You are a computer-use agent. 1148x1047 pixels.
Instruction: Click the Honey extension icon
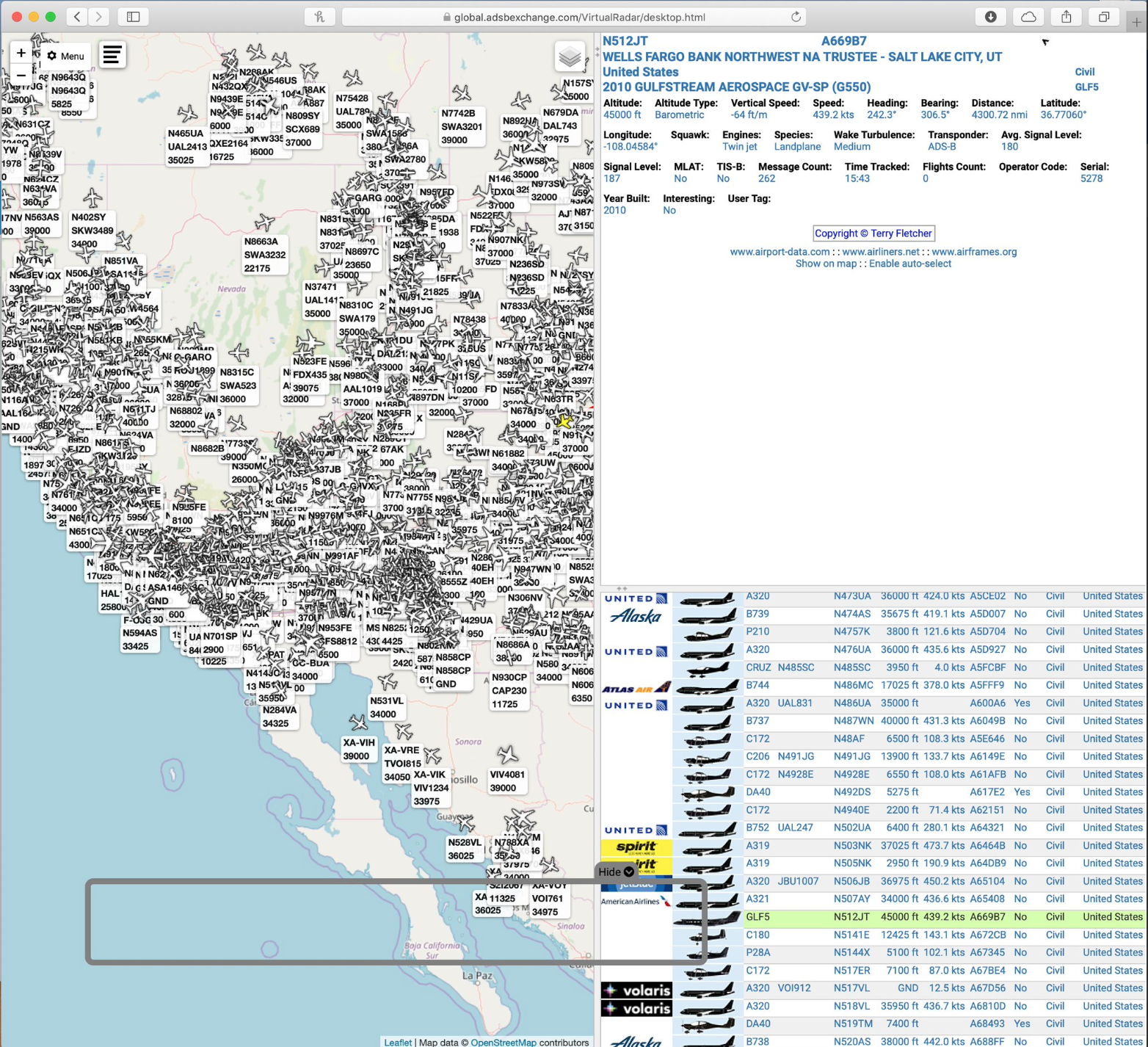pyautogui.click(x=319, y=17)
